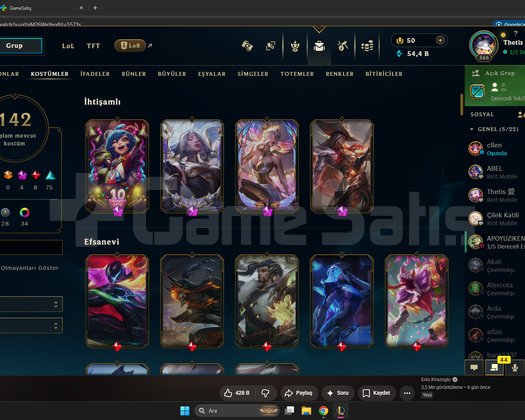525x420 pixels.
Task: Open Google Chrome from the taskbar
Action: click(323, 411)
